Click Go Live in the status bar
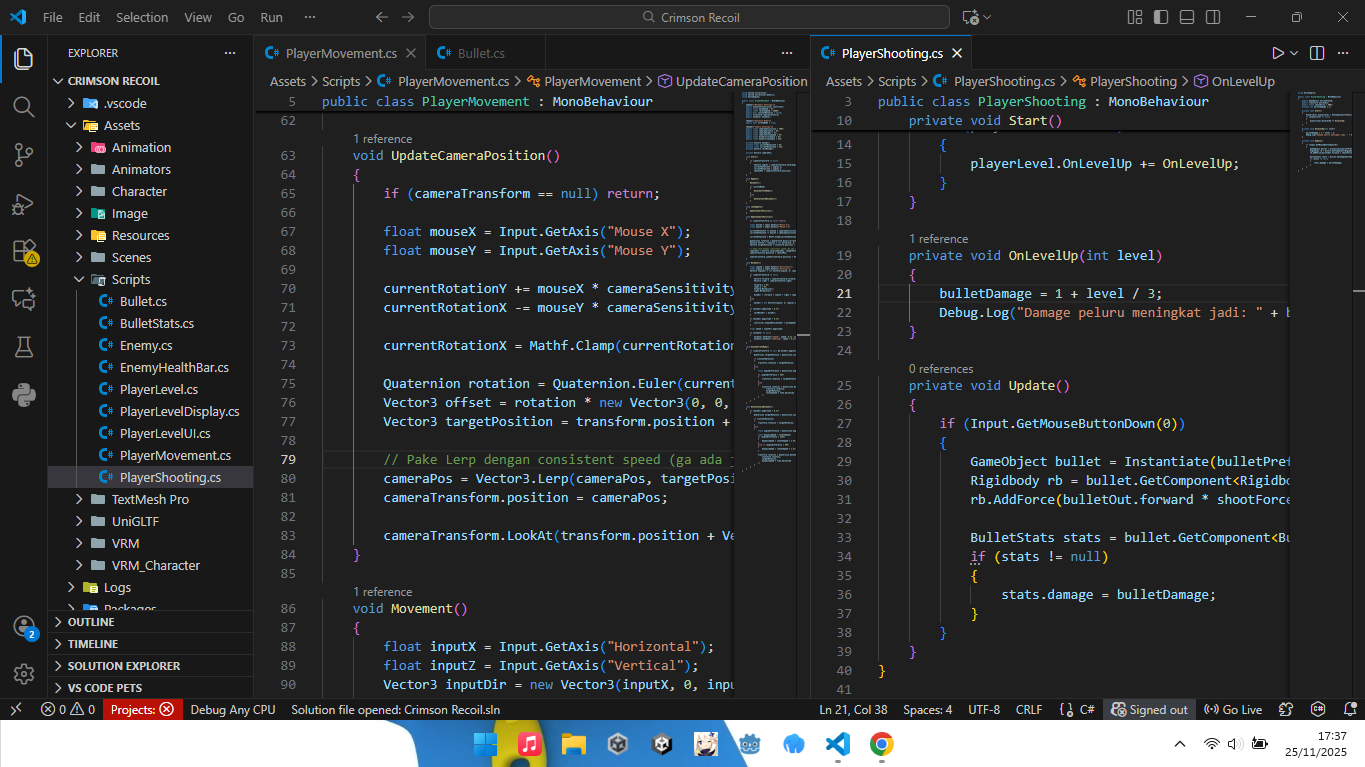 coord(1233,709)
